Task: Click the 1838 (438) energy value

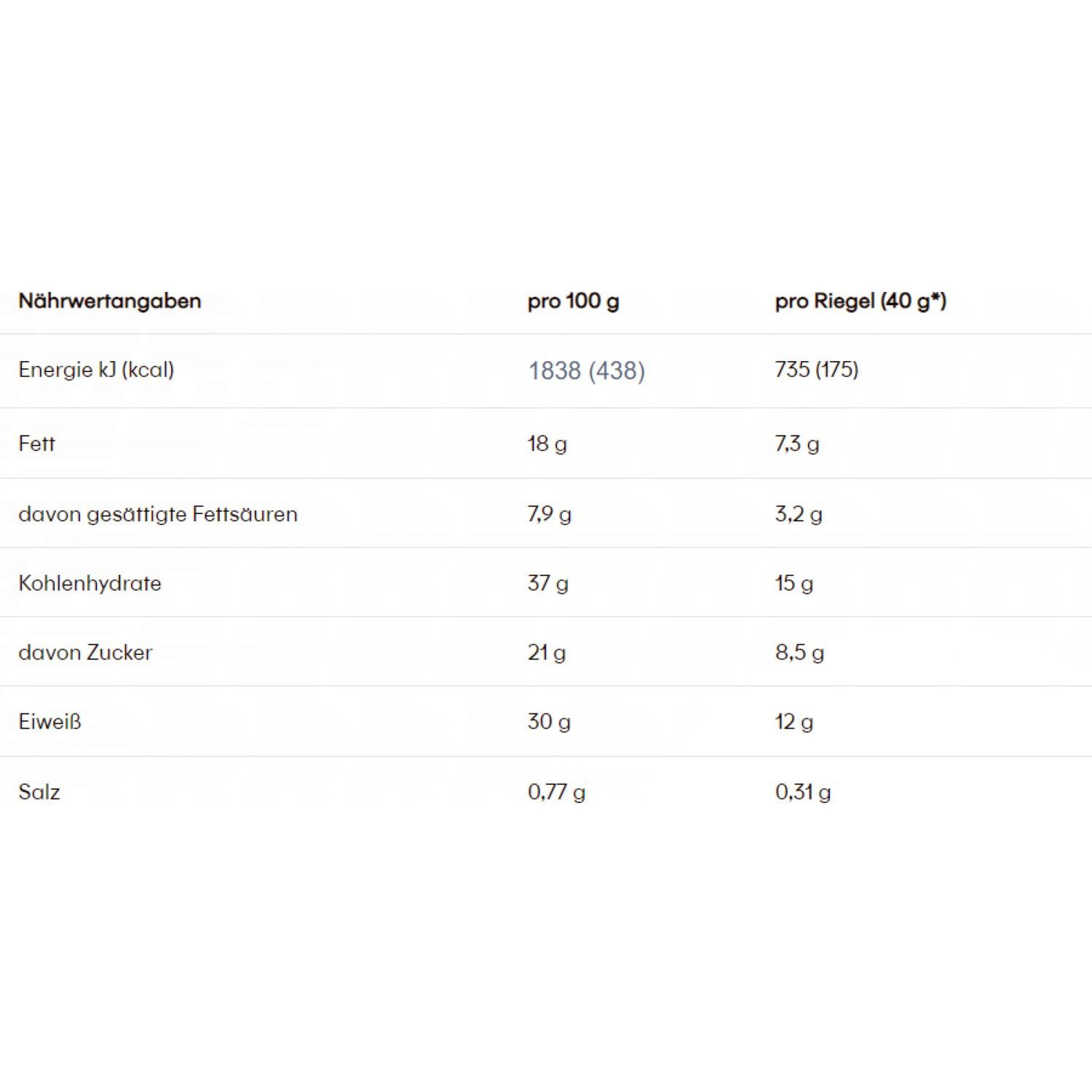Action: [x=586, y=371]
